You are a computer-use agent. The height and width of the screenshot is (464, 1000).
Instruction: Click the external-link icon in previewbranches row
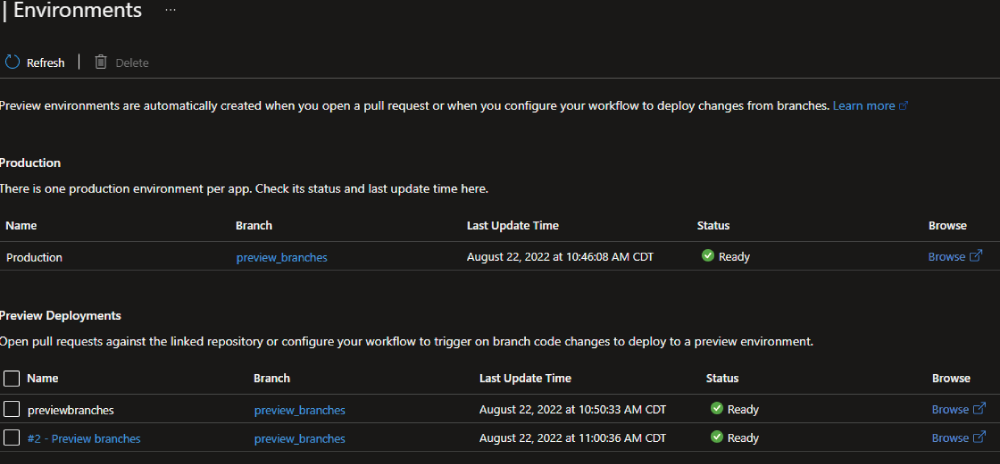click(x=980, y=409)
